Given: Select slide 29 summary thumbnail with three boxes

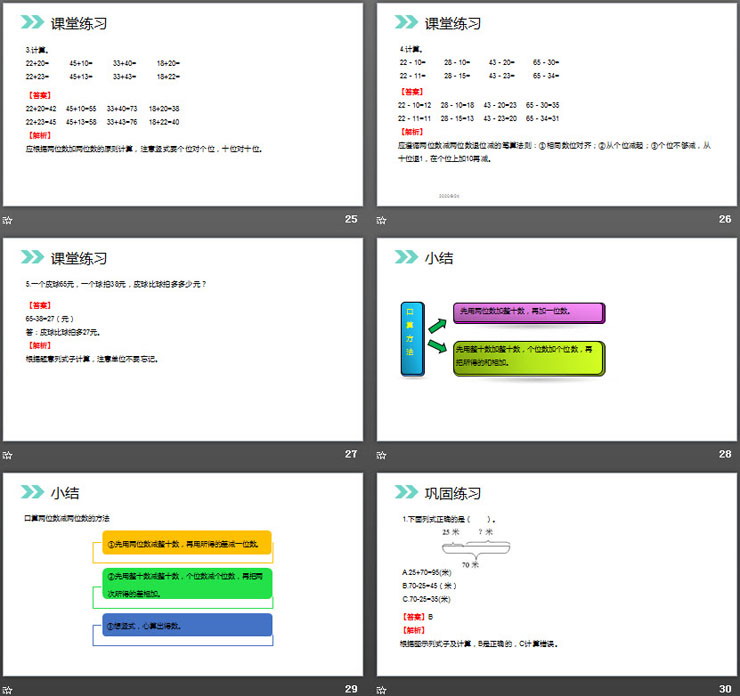Looking at the screenshot, I should click(x=183, y=574).
